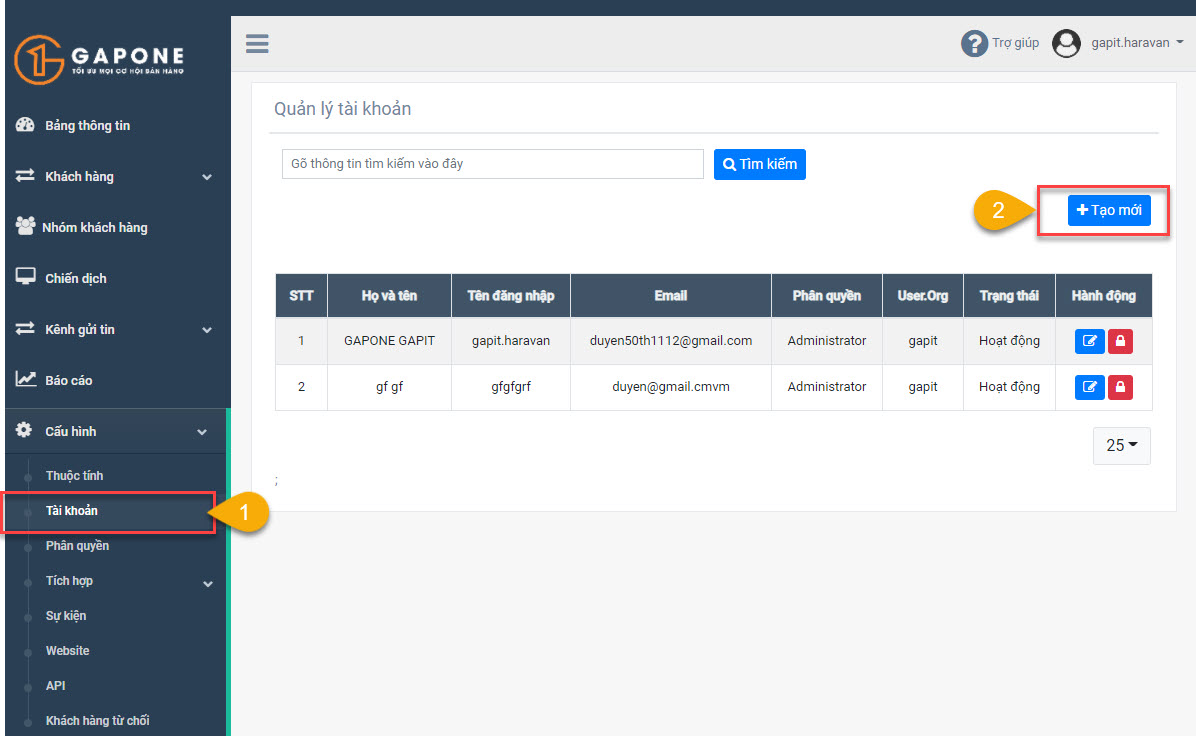
Task: Lock the gf gf account
Action: coord(1120,387)
